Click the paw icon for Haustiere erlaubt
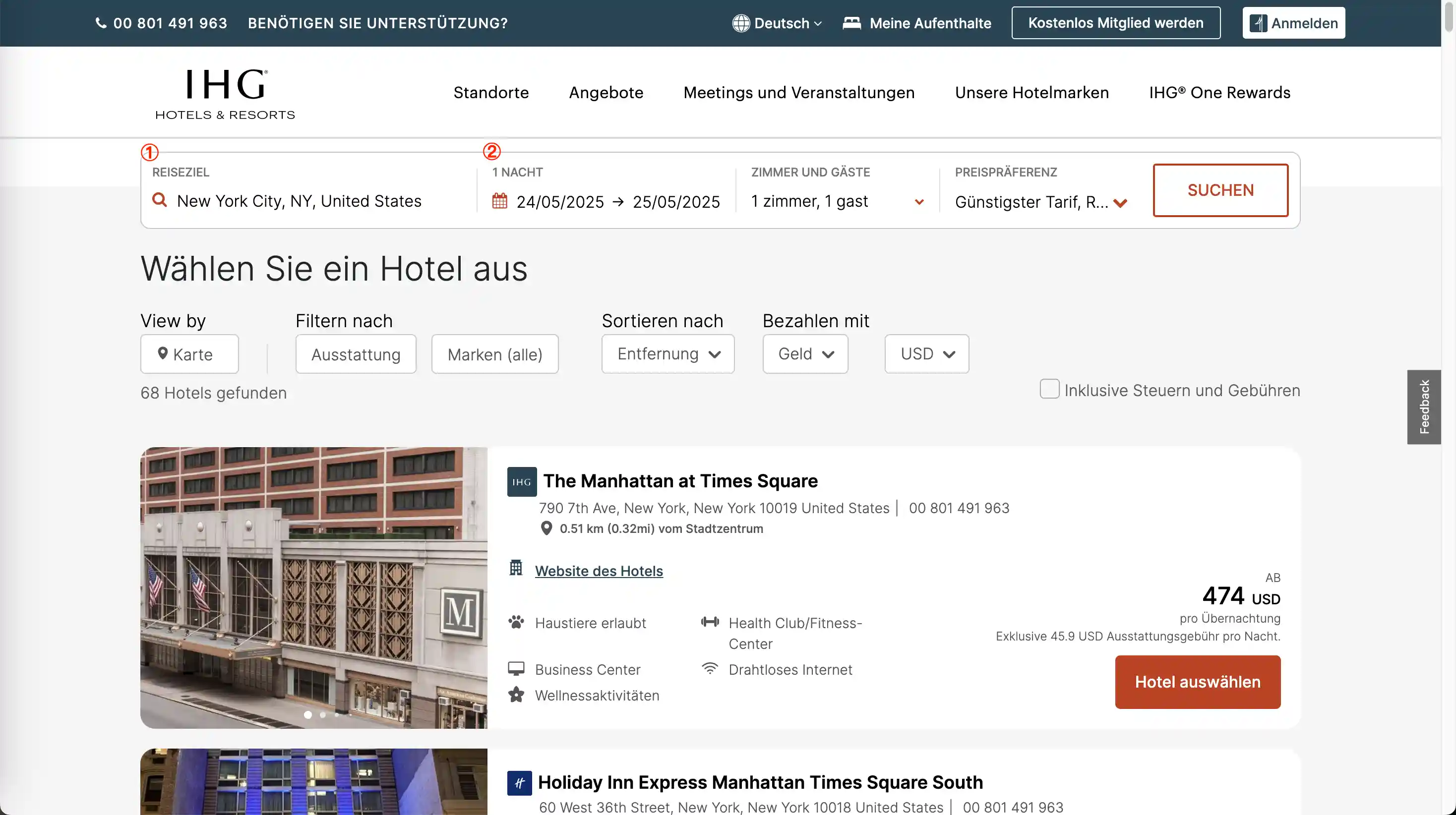Viewport: 1456px width, 815px height. coord(516,622)
